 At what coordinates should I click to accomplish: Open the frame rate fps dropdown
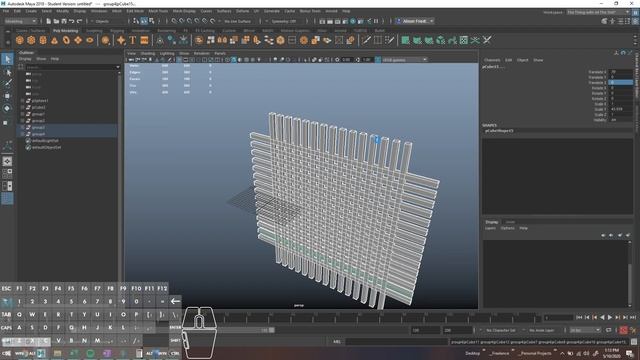pos(585,330)
